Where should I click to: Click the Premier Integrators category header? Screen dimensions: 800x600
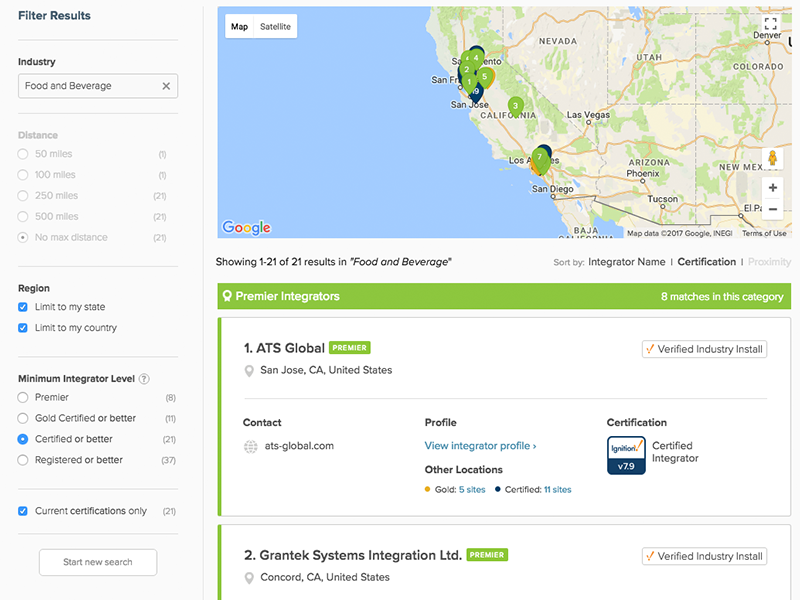(504, 296)
